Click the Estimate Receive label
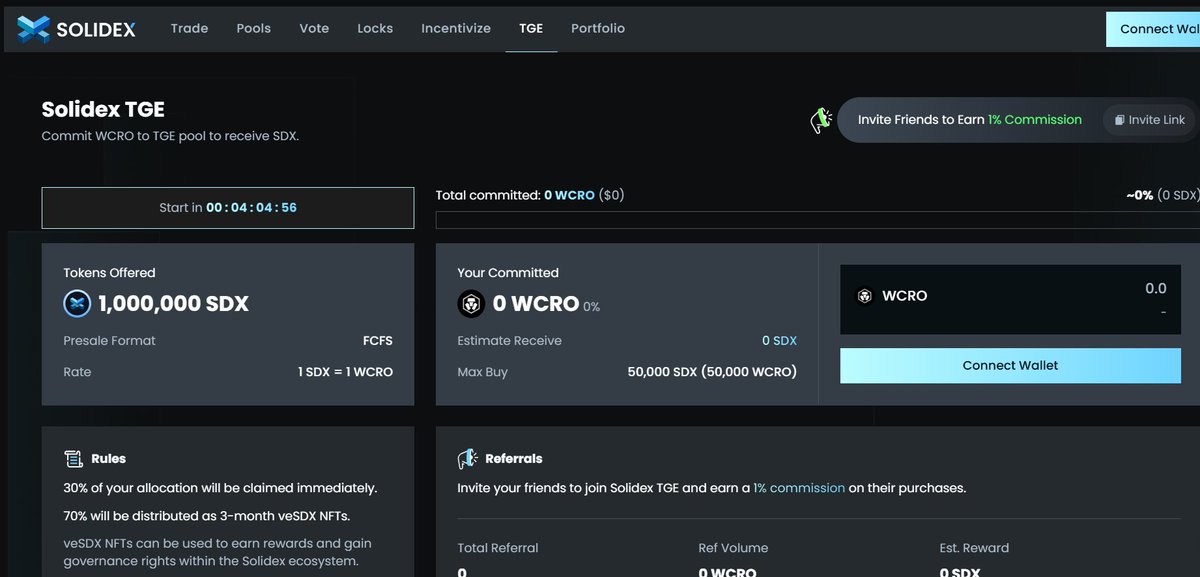Image resolution: width=1200 pixels, height=577 pixels. point(510,341)
